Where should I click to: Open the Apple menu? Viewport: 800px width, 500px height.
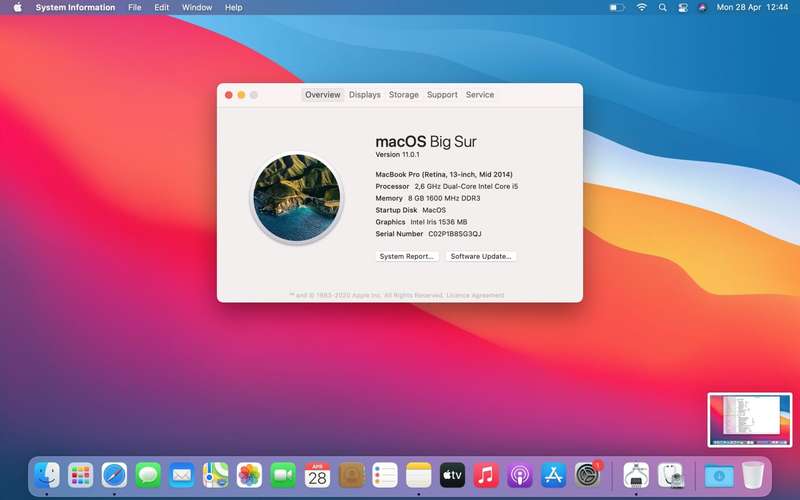coord(18,8)
